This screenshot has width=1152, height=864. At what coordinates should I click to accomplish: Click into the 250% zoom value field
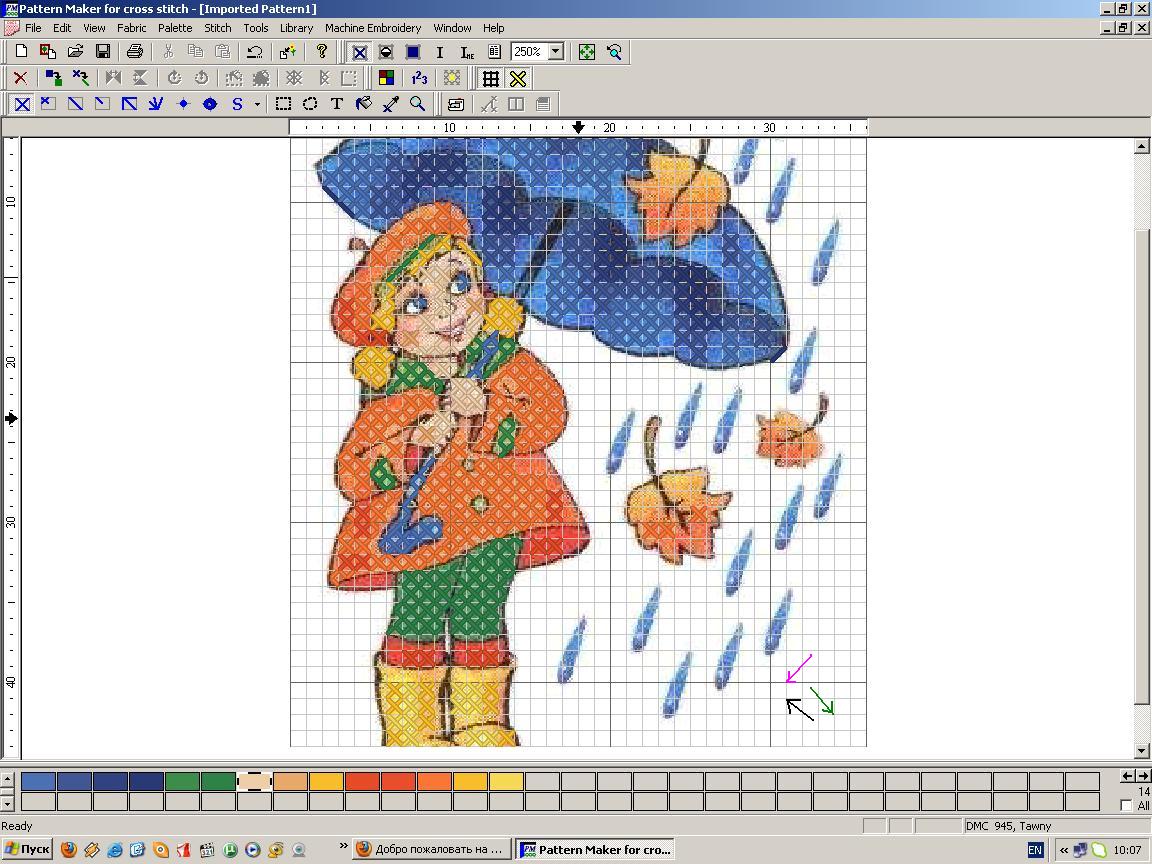[x=529, y=52]
